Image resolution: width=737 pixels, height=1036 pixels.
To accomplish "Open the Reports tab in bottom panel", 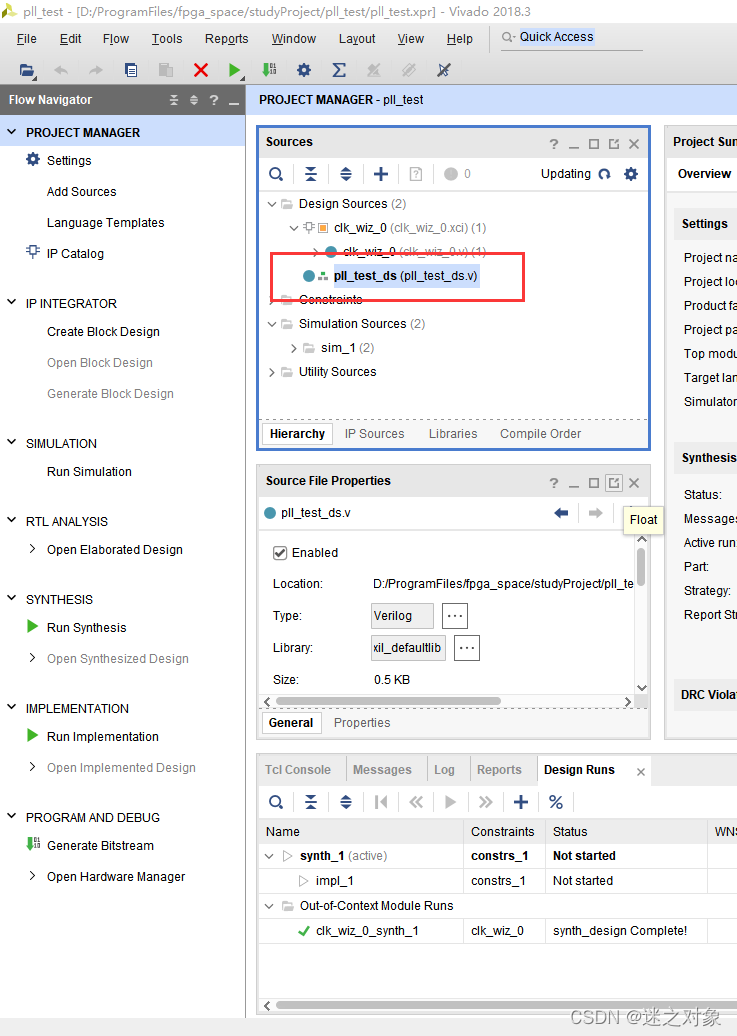I will pyautogui.click(x=499, y=770).
